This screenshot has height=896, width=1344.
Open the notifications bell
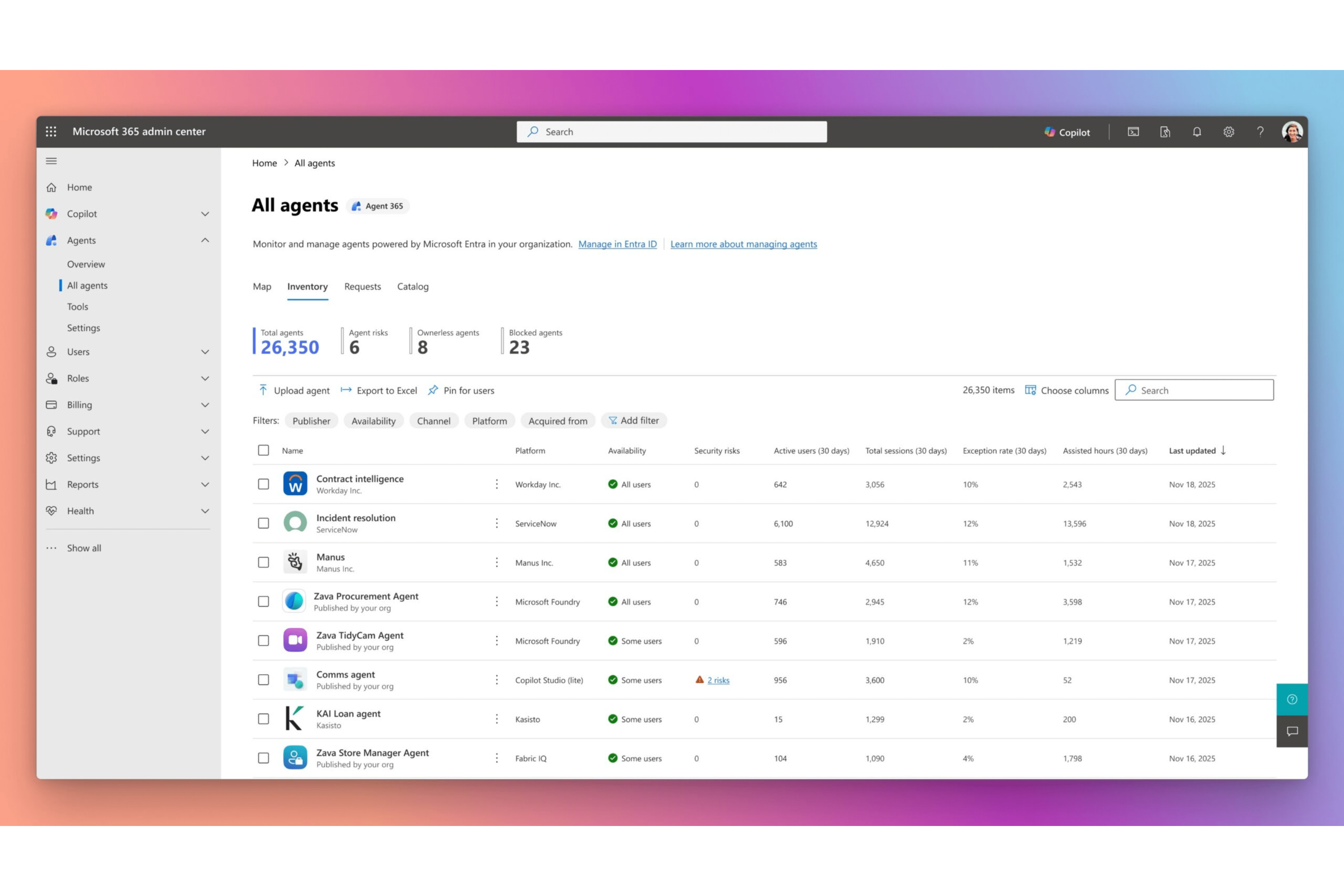[x=1197, y=132]
